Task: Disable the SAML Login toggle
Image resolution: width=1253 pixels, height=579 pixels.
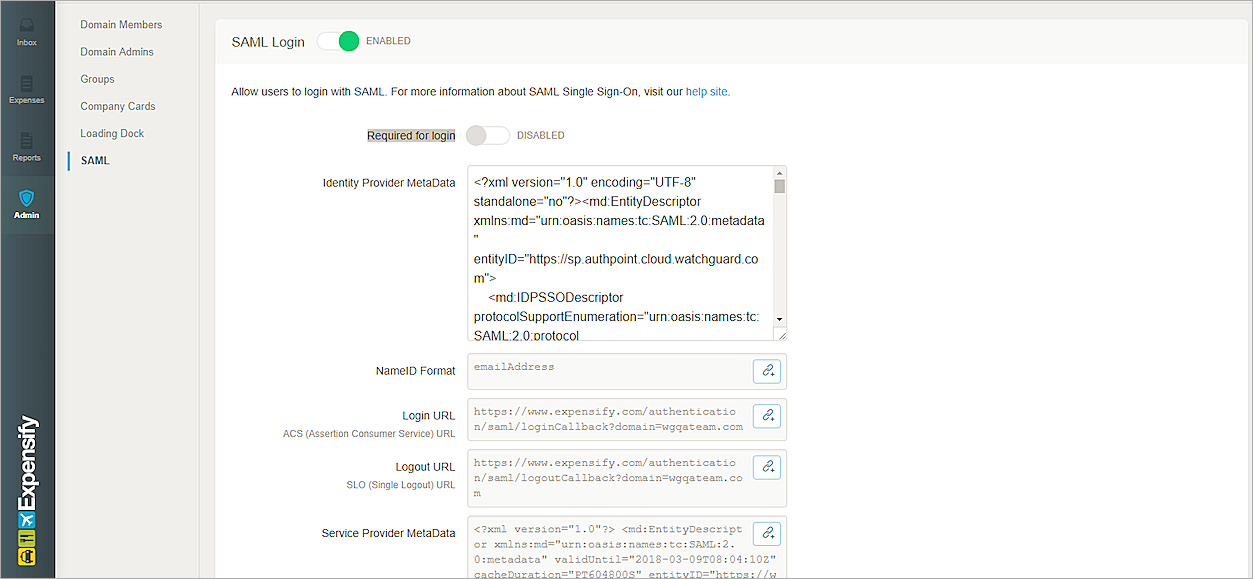Action: click(x=338, y=41)
